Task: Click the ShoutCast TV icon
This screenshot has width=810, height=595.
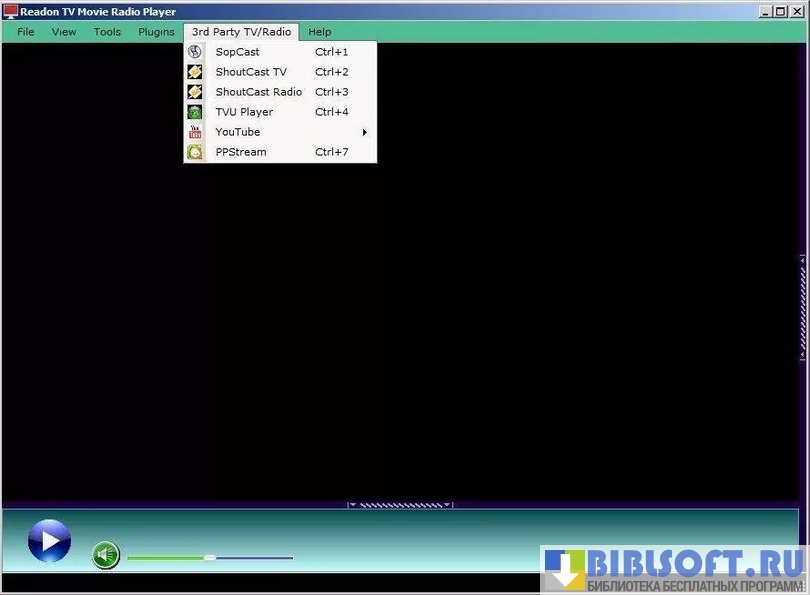Action: click(195, 72)
